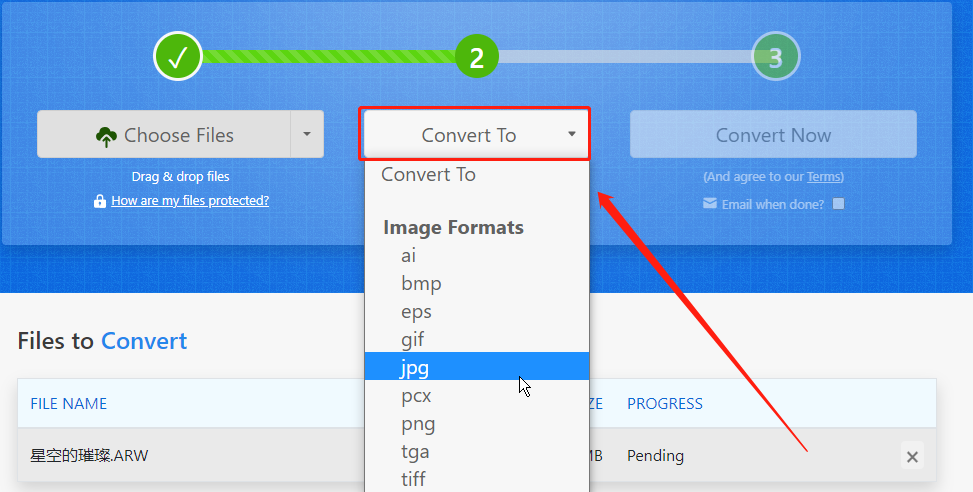Select png from the format list

[x=477, y=424]
